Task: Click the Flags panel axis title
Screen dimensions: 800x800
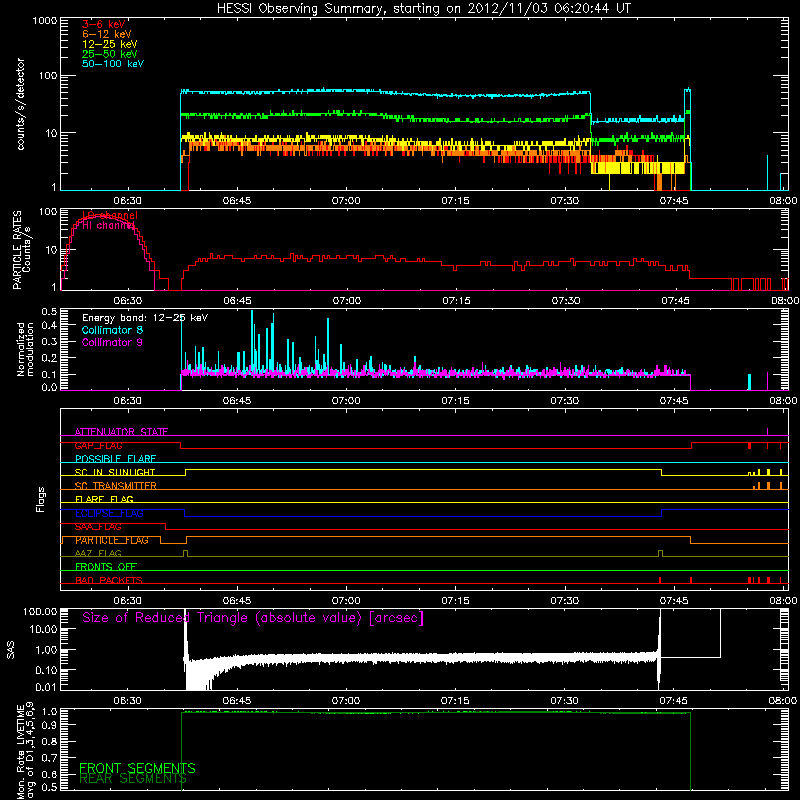Action: [41, 499]
